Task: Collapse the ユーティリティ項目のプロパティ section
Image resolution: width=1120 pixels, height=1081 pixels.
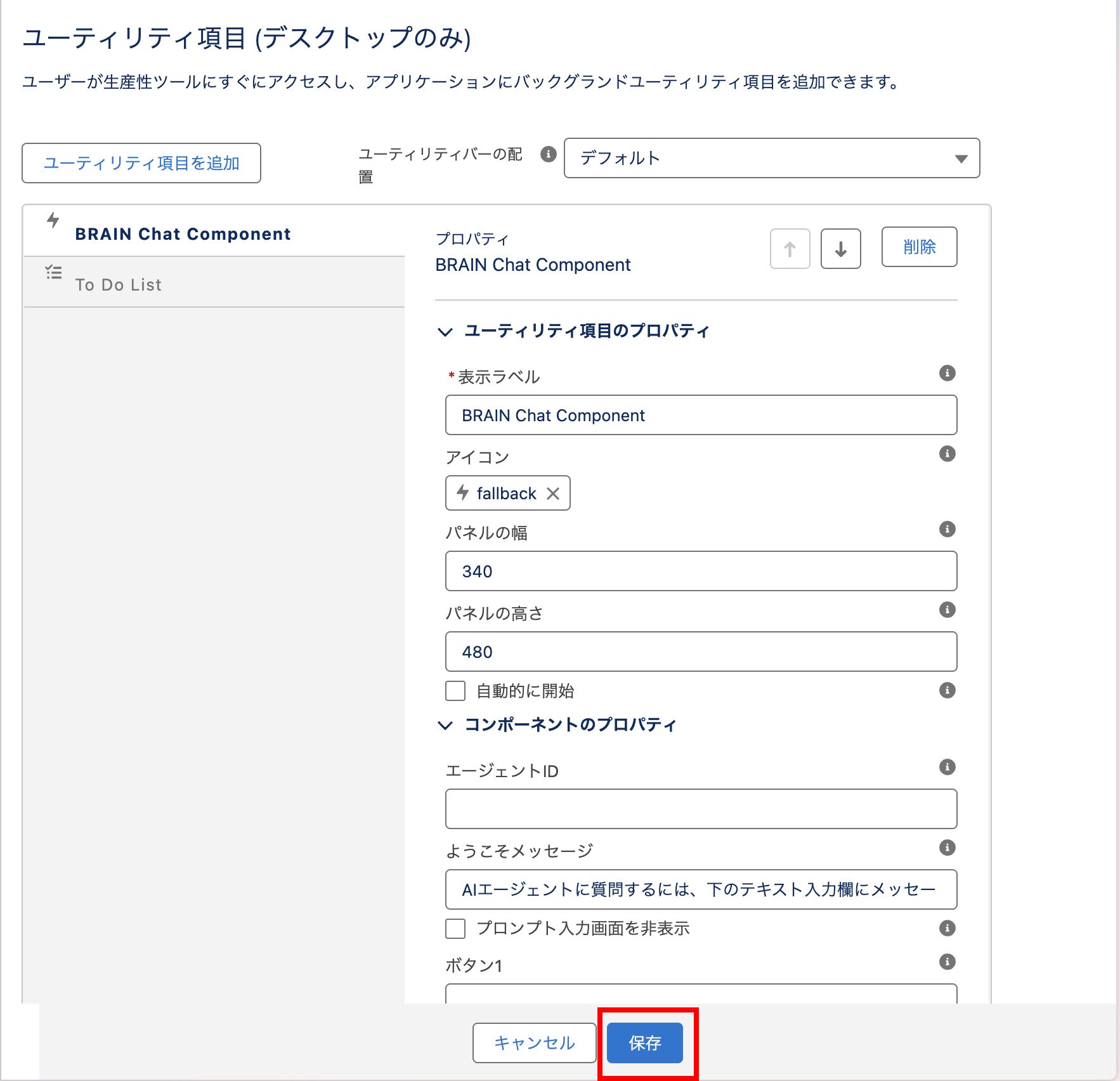Action: (x=445, y=332)
